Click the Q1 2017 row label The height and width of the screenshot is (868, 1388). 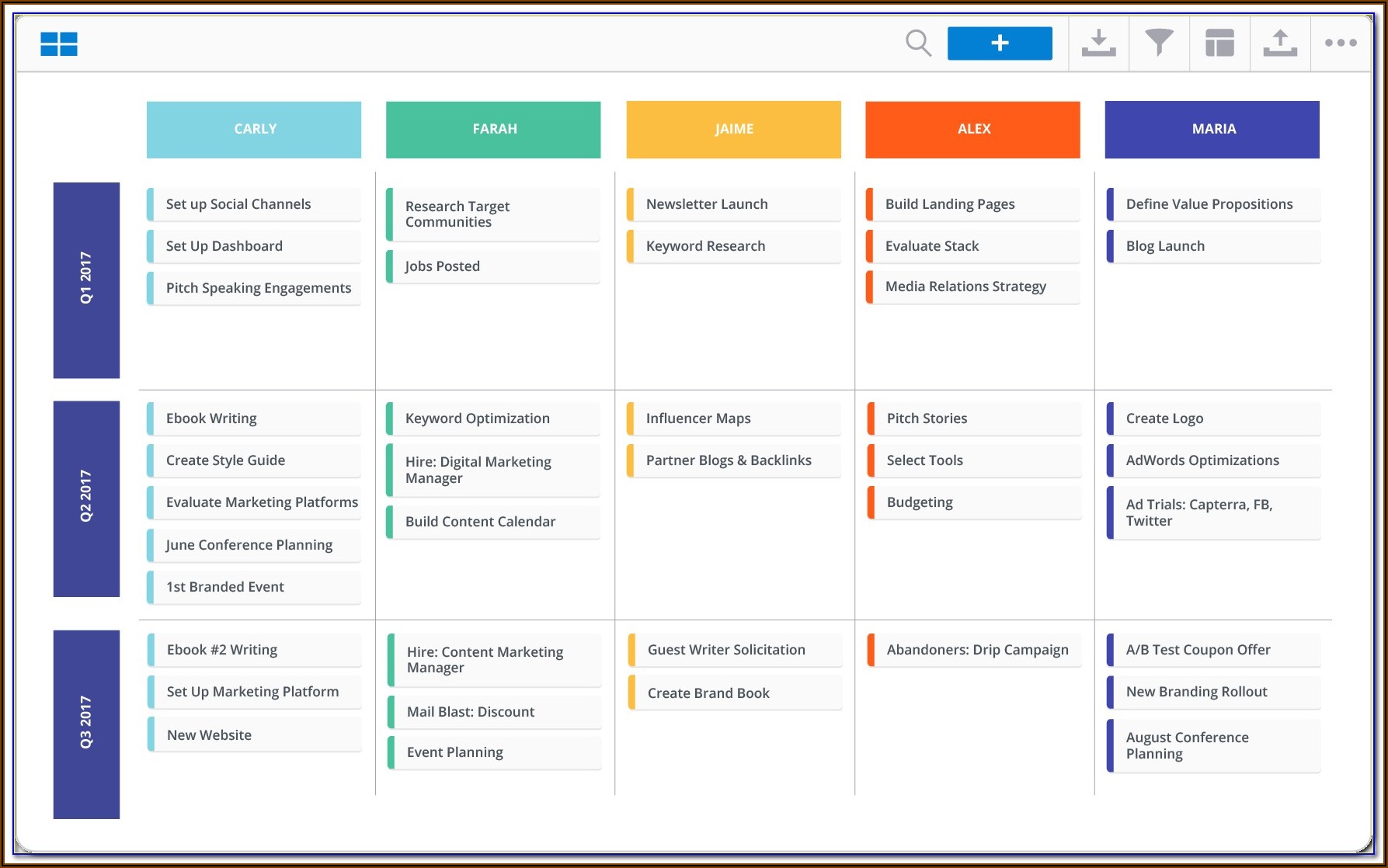86,279
